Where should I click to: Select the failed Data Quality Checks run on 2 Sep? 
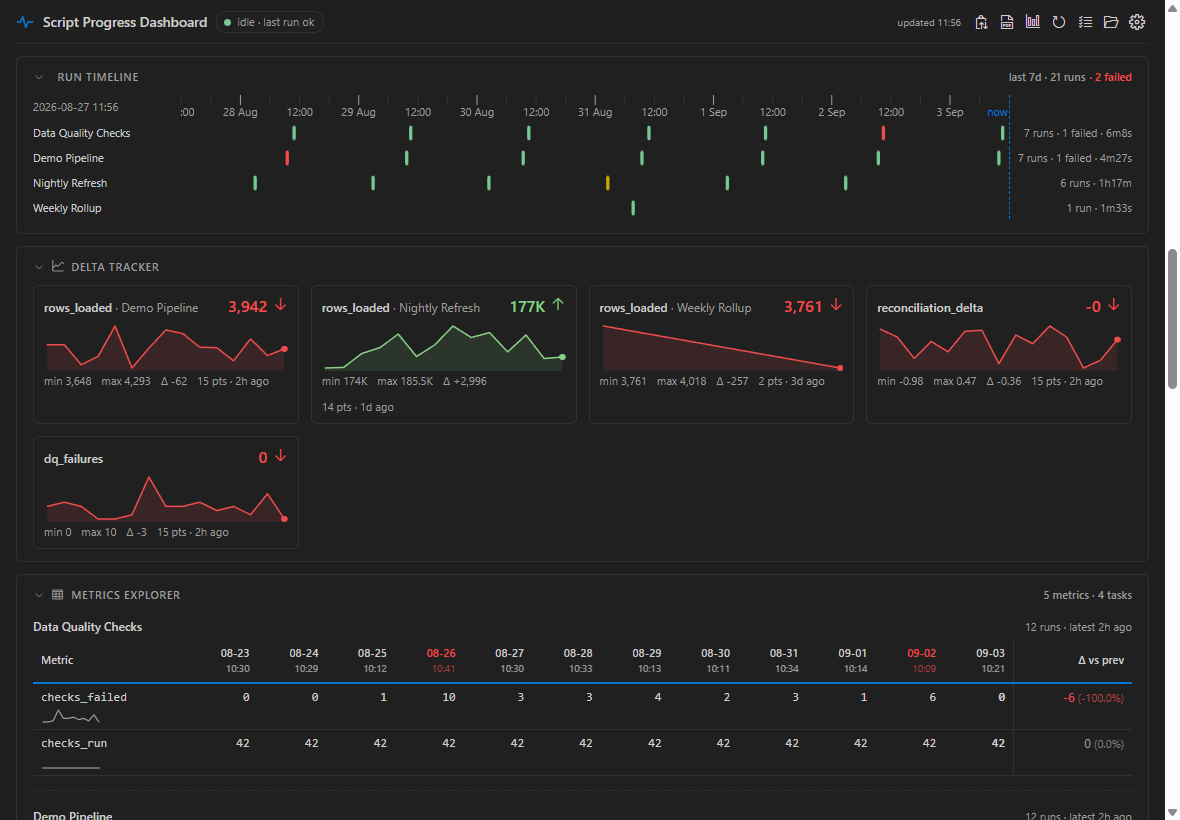(x=883, y=133)
